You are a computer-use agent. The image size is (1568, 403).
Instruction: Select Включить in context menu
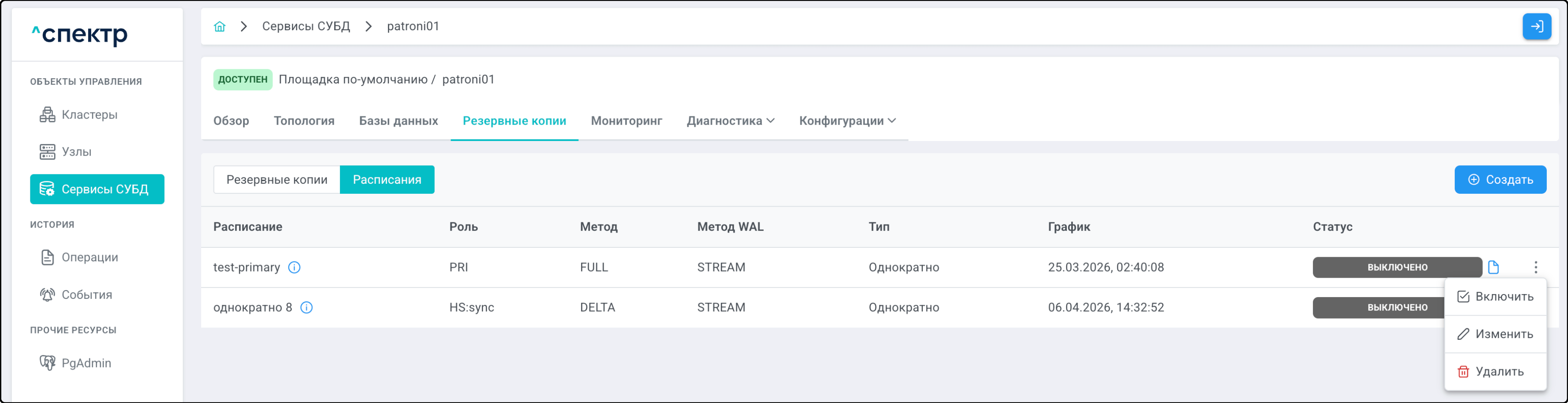[1495, 297]
